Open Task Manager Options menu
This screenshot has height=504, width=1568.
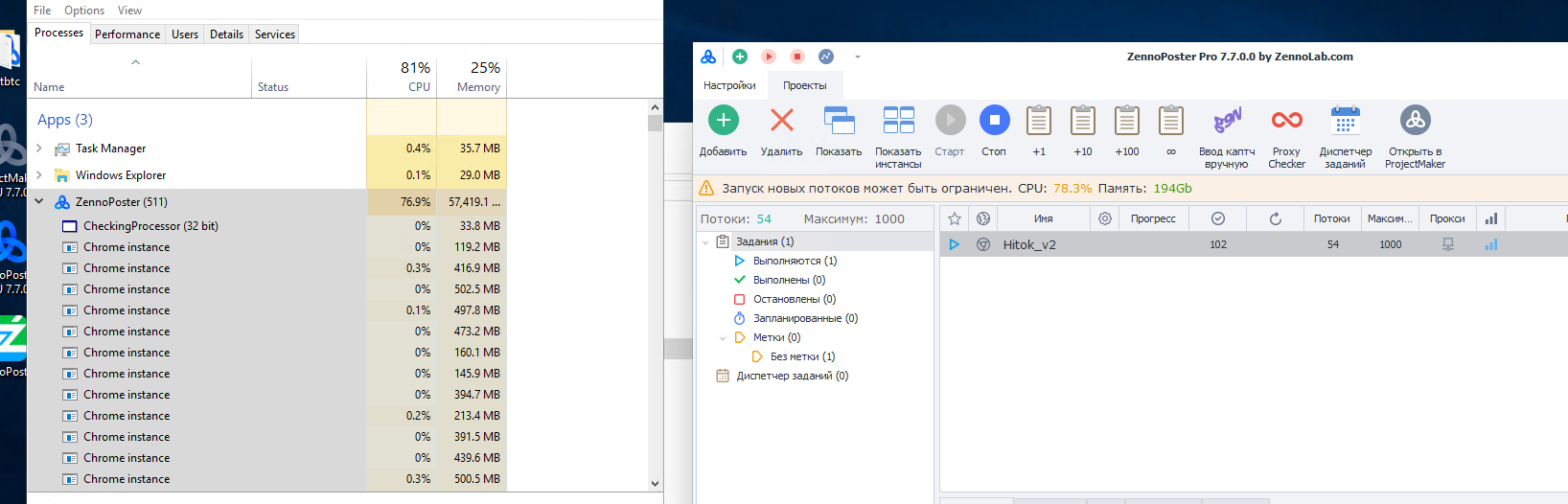pyautogui.click(x=84, y=11)
